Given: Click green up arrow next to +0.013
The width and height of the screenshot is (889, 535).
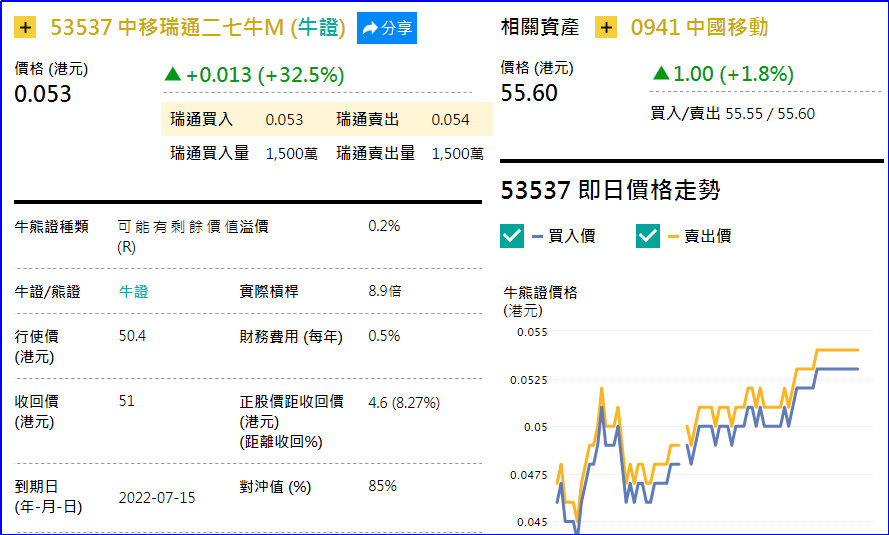Looking at the screenshot, I should point(173,75).
